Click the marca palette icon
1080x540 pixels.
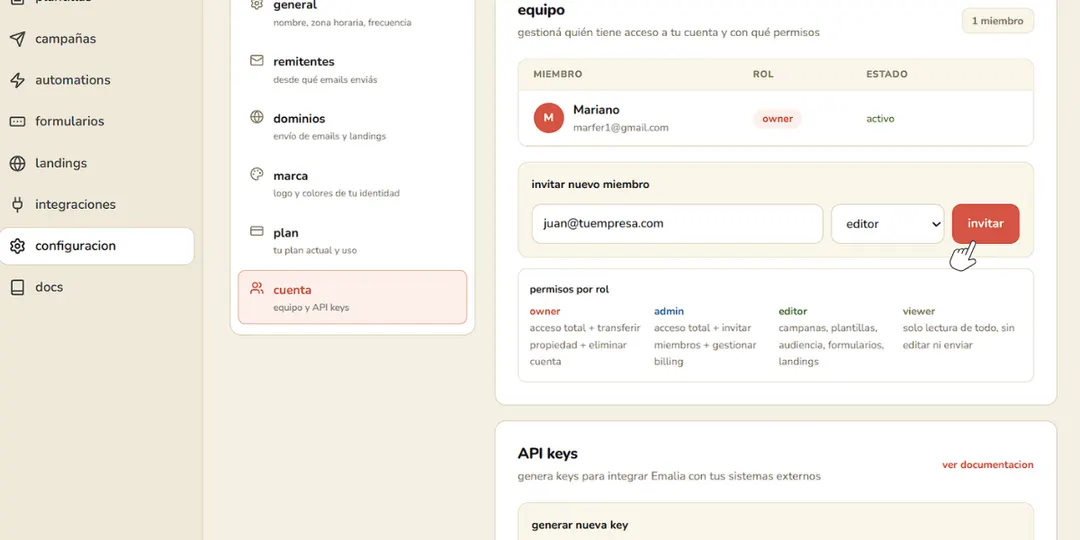click(x=256, y=174)
